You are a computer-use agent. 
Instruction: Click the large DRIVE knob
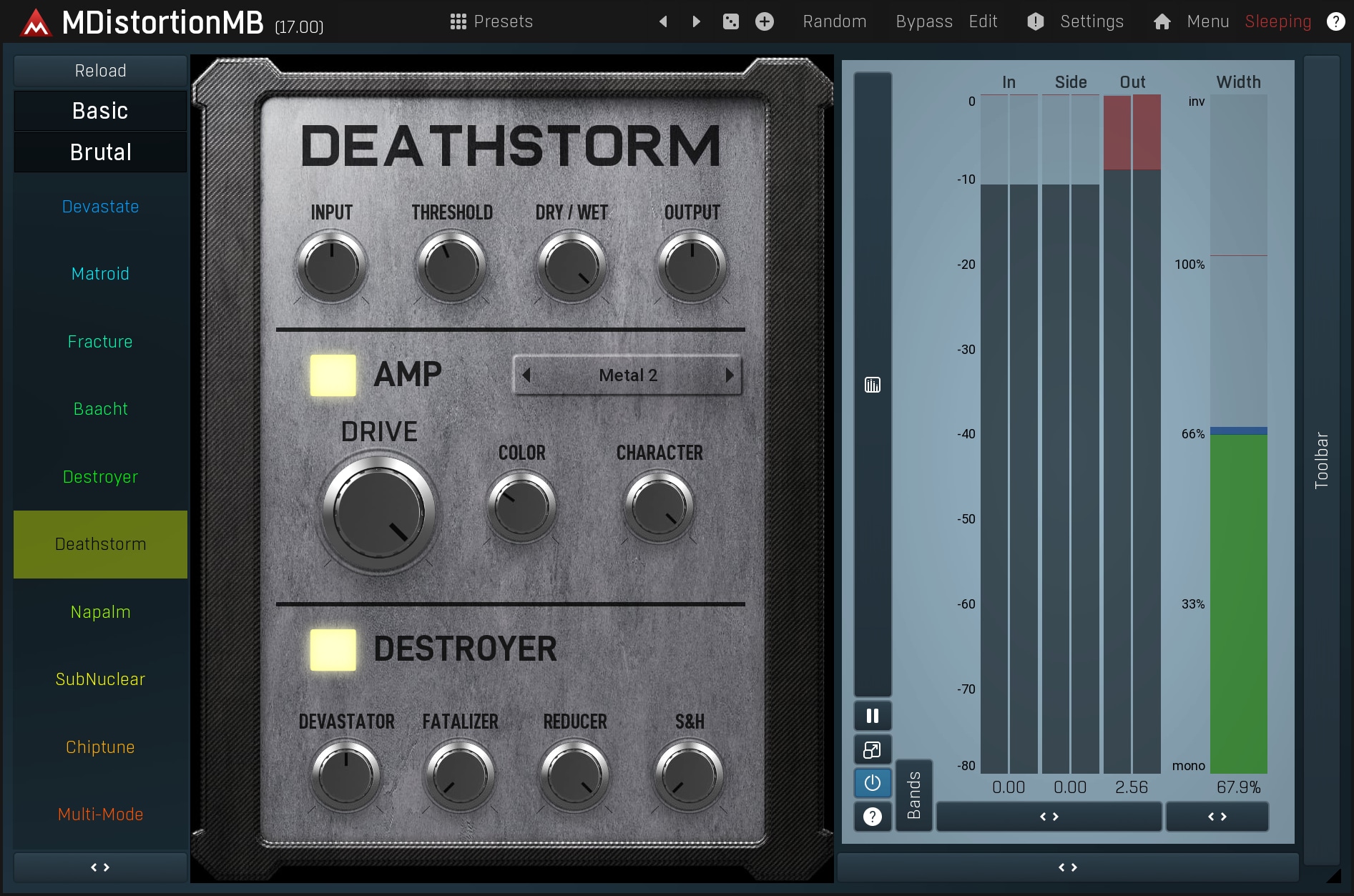pos(378,513)
